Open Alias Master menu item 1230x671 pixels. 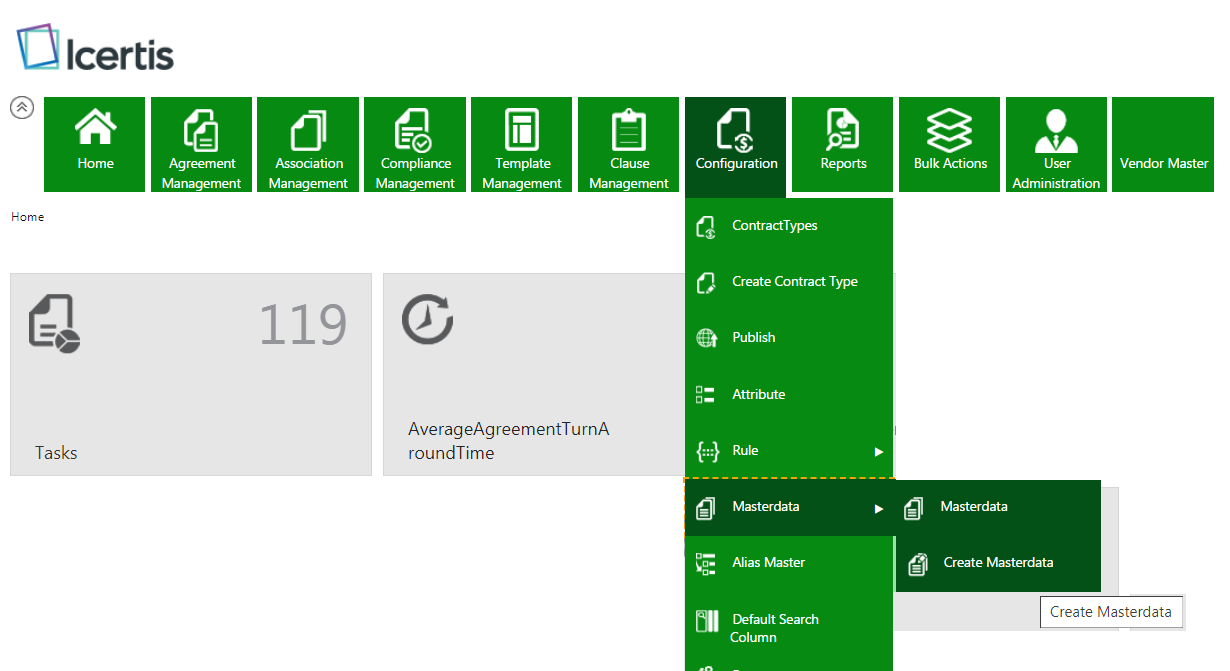tap(768, 563)
